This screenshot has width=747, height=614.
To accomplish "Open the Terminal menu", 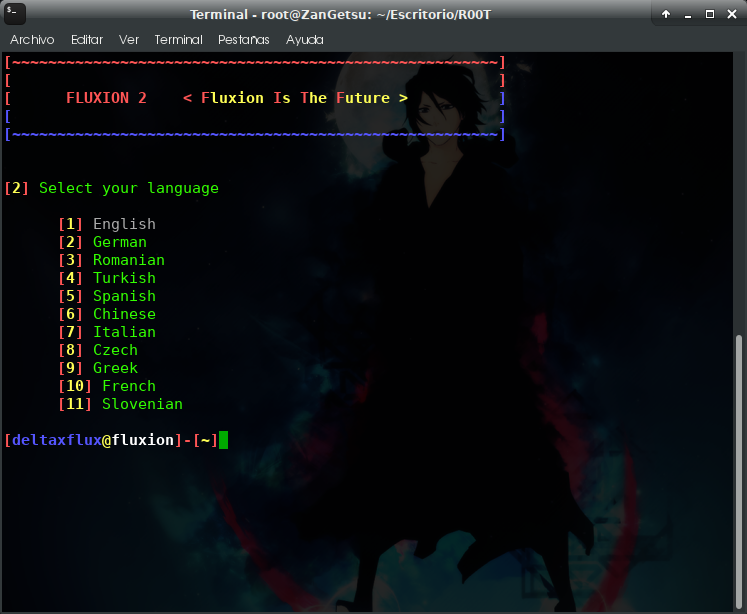I will tap(178, 40).
